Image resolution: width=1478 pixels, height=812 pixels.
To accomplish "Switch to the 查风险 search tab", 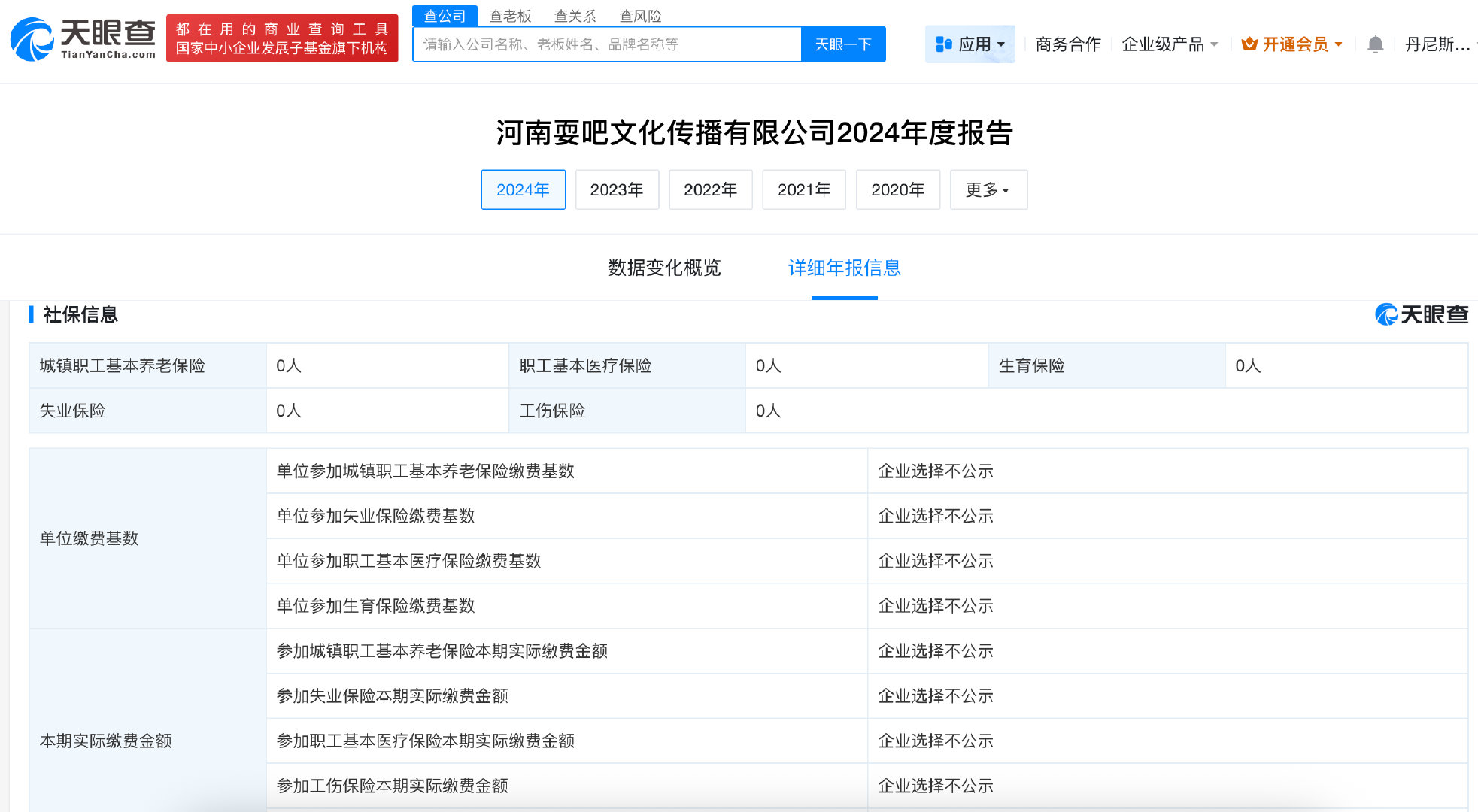I will 640,15.
